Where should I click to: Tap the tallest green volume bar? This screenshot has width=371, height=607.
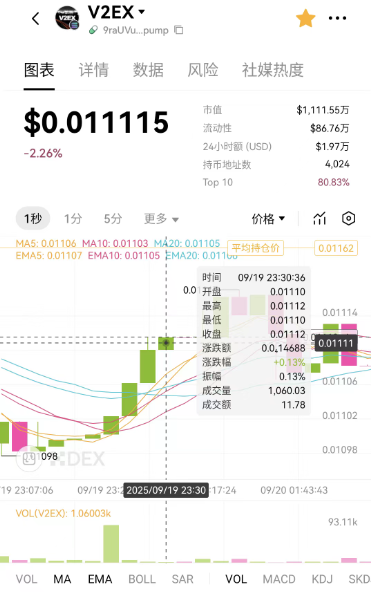[x=111, y=544]
